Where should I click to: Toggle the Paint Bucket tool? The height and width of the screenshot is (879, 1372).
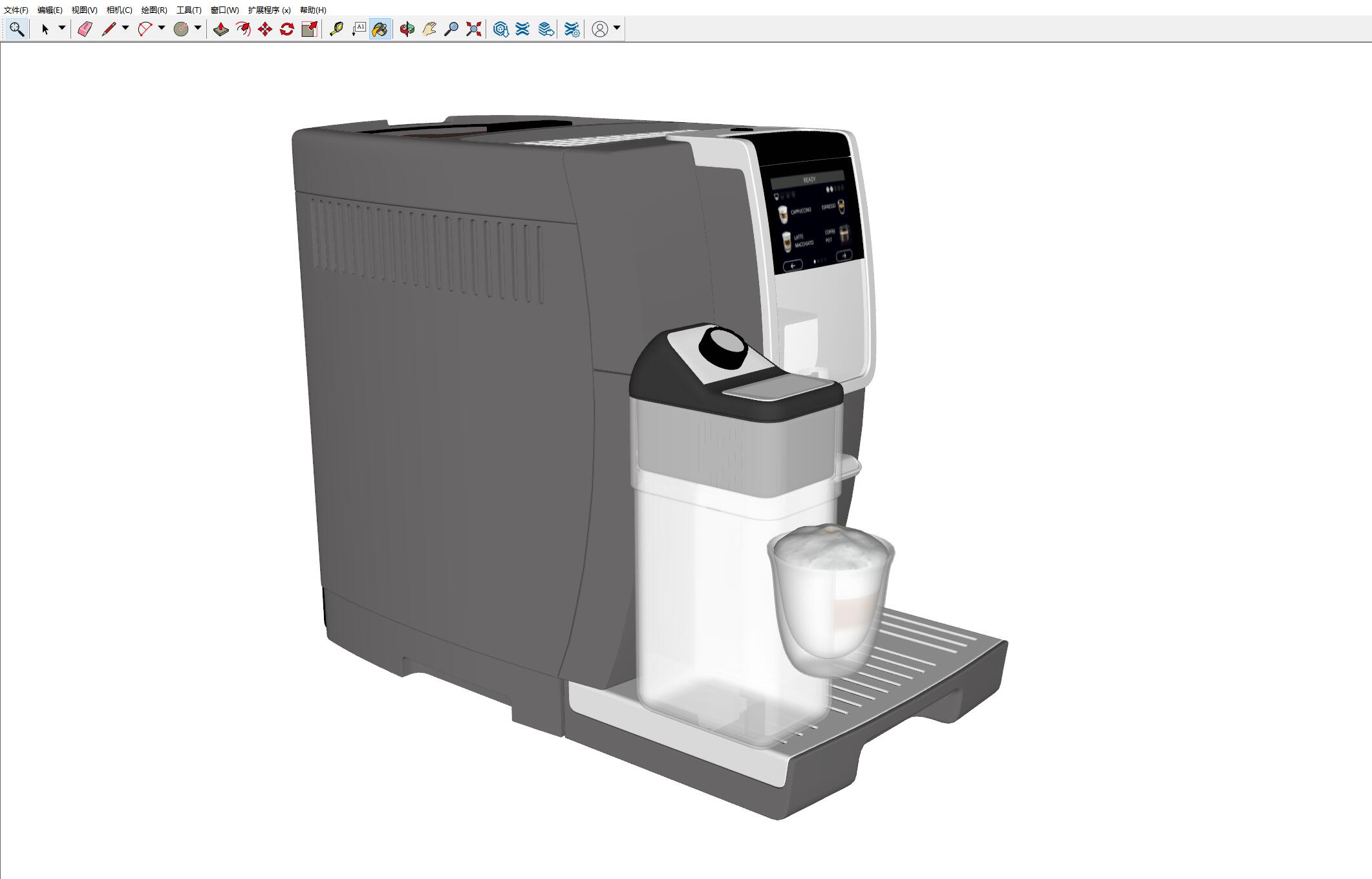(x=380, y=29)
